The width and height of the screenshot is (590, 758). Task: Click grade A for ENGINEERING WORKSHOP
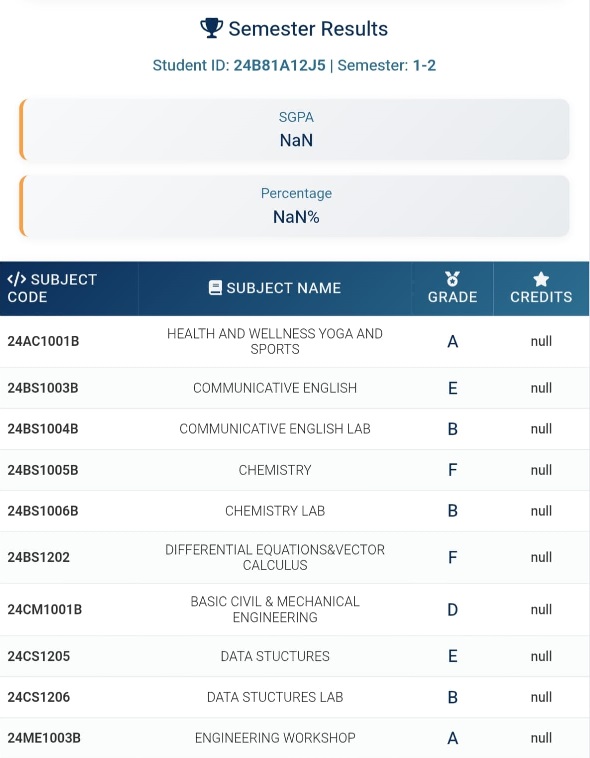pos(453,738)
